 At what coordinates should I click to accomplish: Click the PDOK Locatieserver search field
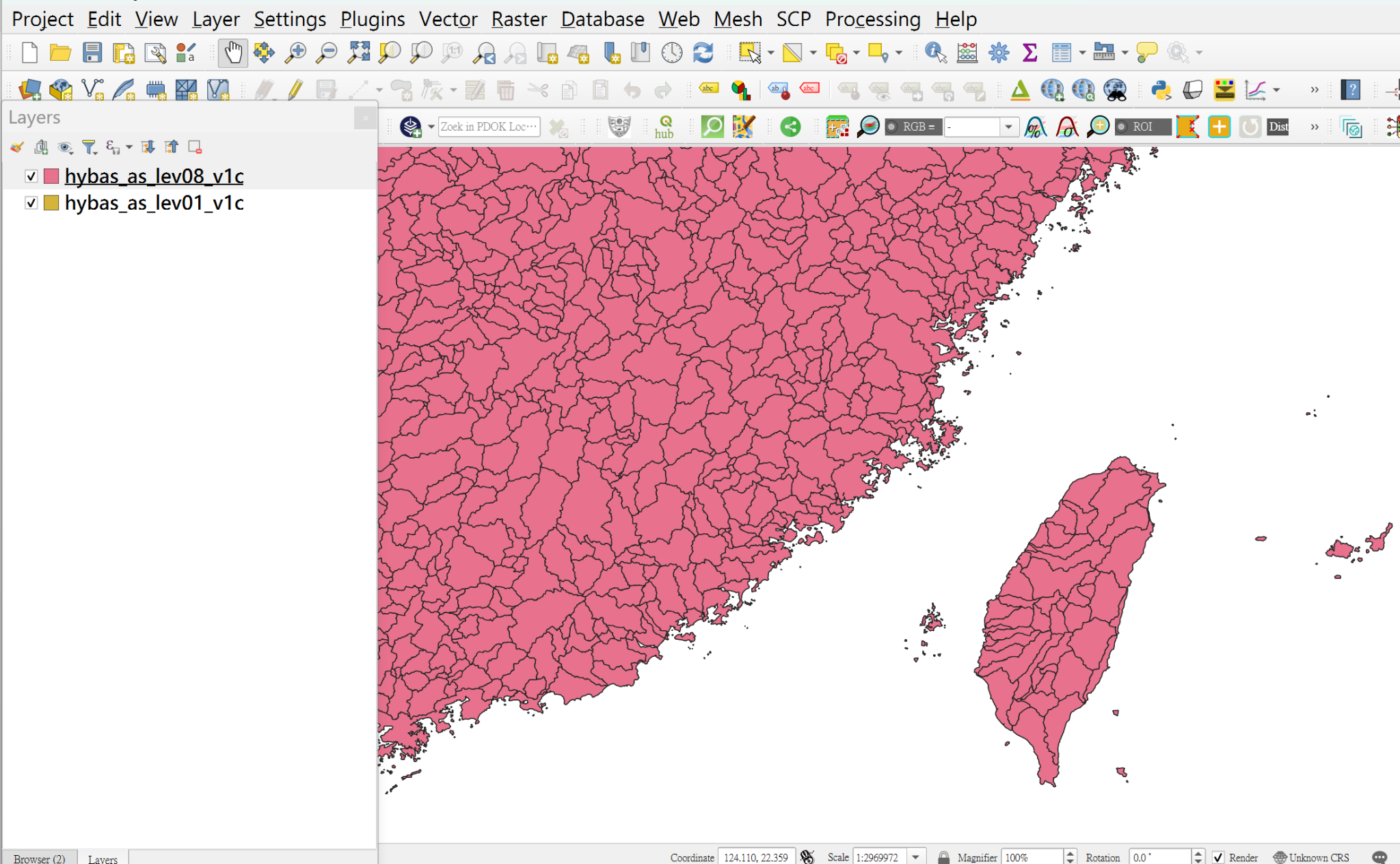489,127
